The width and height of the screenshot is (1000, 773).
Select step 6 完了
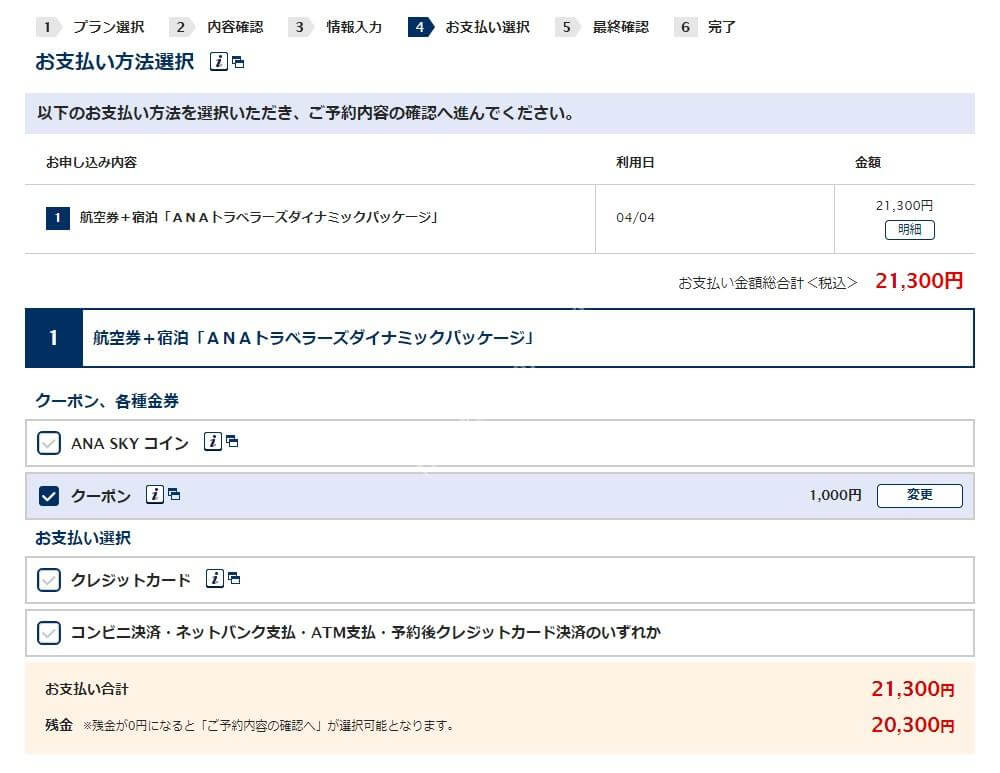coord(705,27)
